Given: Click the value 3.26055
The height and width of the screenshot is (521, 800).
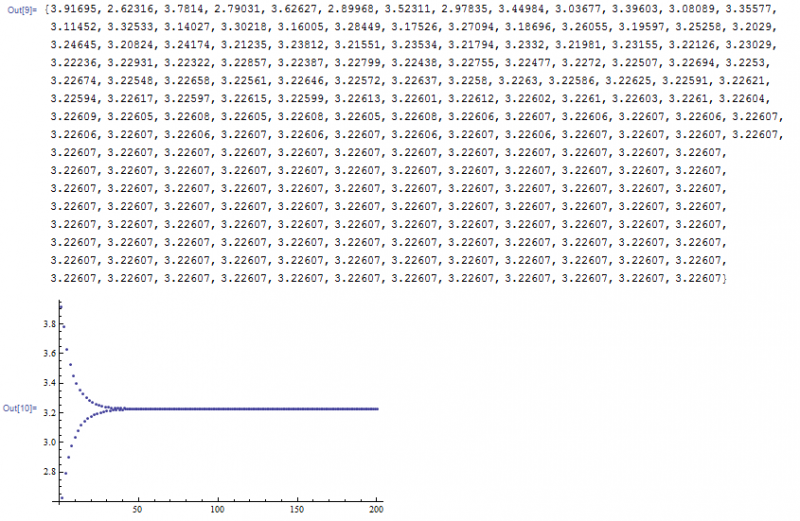Looking at the screenshot, I should (x=585, y=27).
